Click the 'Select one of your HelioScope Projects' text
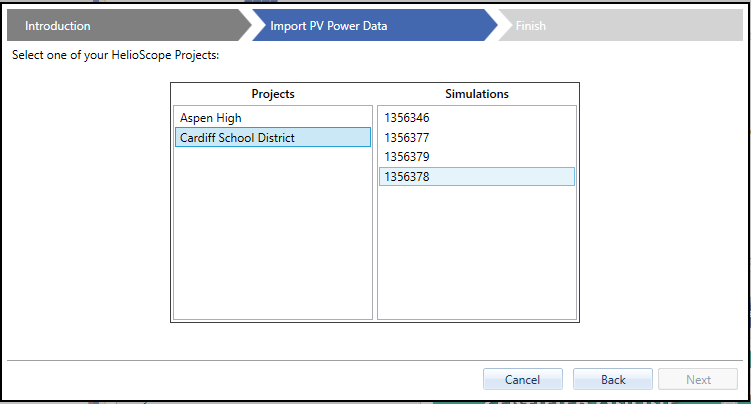The image size is (751, 404). [x=115, y=54]
